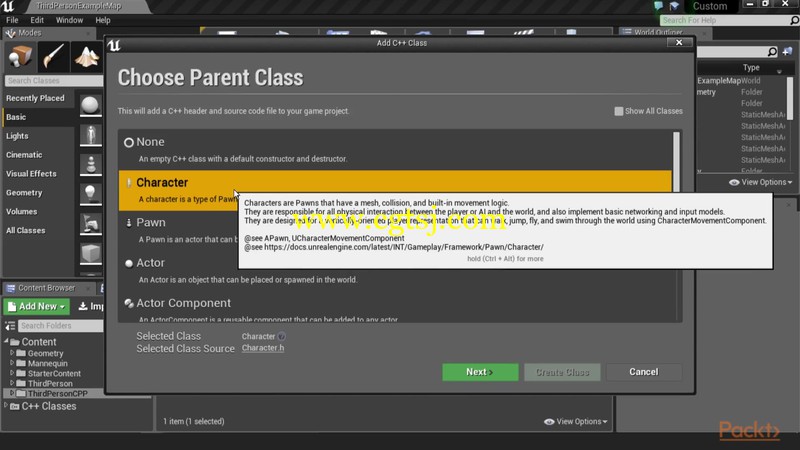Click the Search For Help field
The image size is (800, 450).
(x=724, y=20)
